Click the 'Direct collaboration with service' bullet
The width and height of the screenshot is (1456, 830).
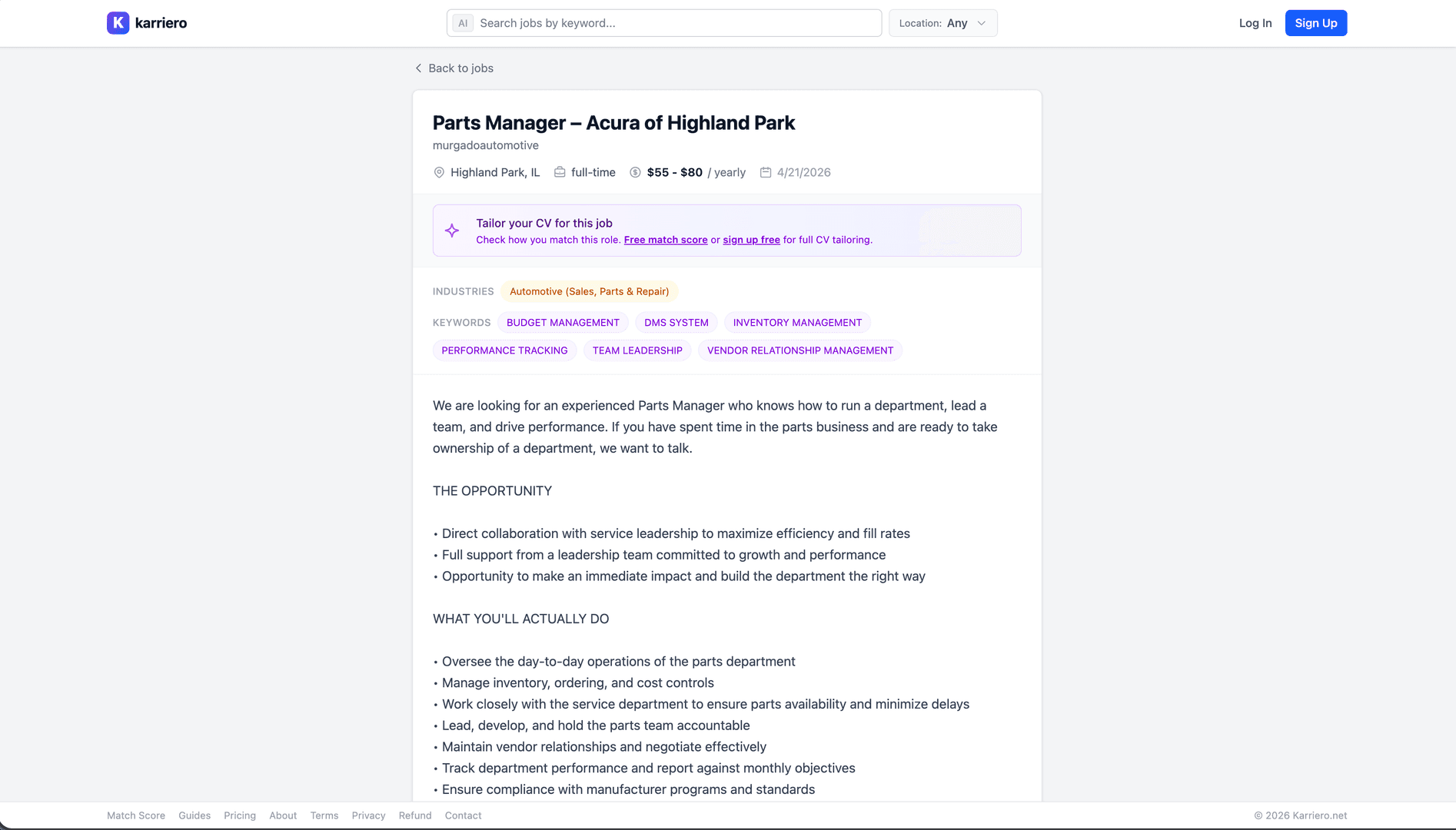tap(672, 533)
